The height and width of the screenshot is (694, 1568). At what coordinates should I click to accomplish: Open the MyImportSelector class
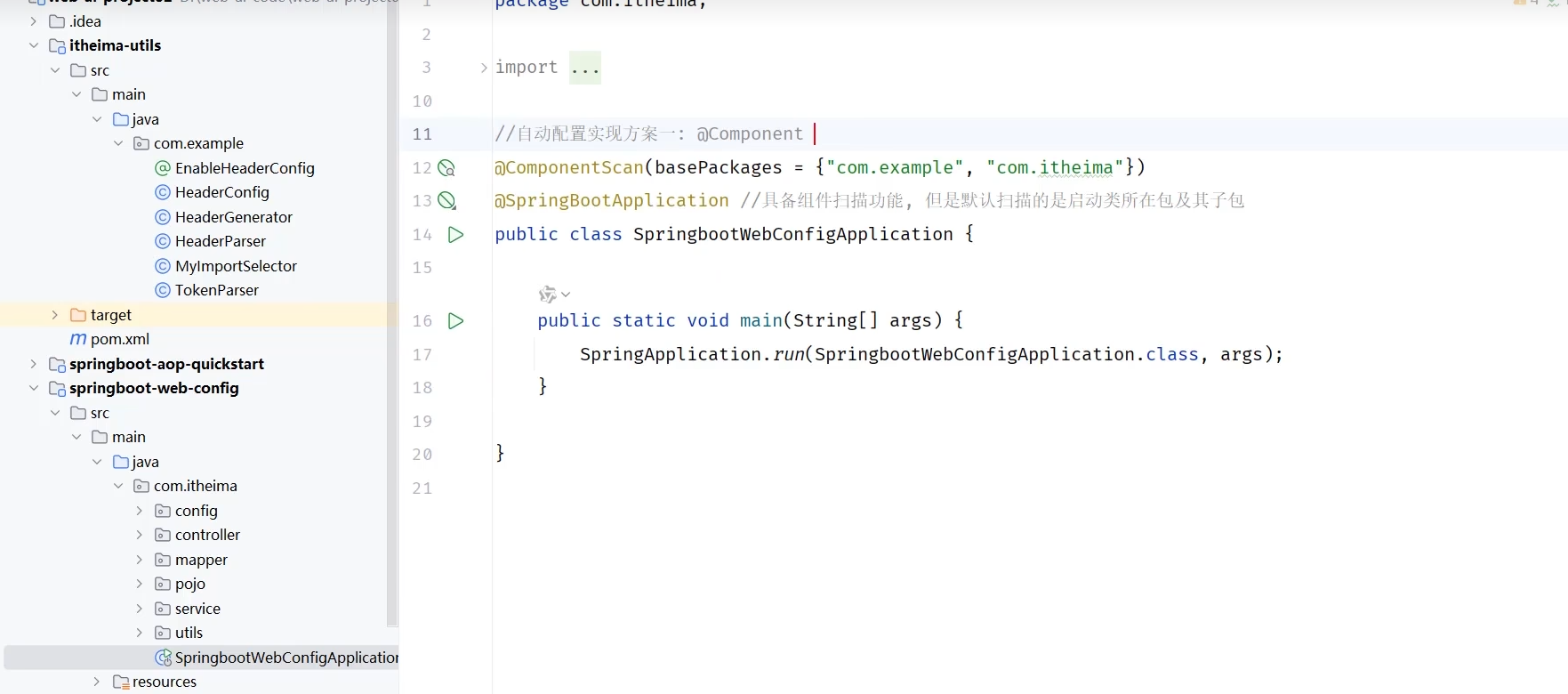[236, 266]
